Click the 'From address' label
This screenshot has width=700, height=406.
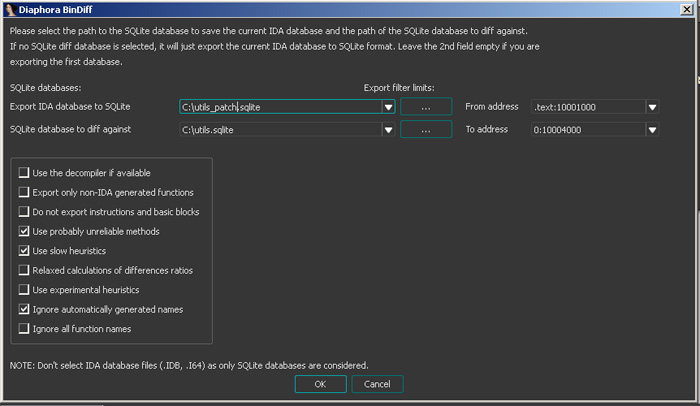point(492,106)
